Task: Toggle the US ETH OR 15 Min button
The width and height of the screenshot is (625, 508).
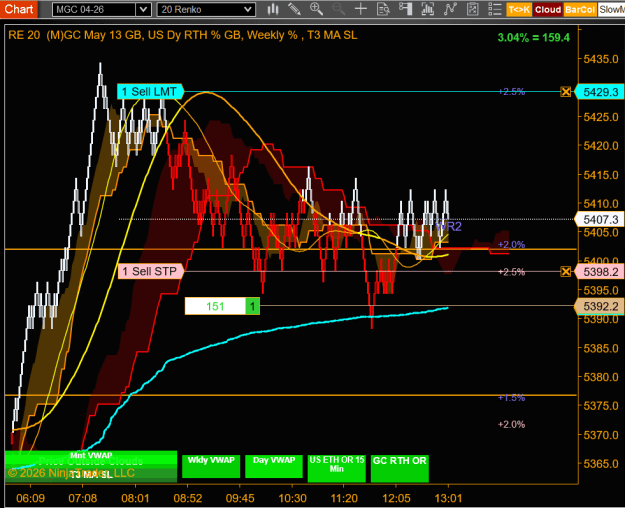Action: coord(337,468)
